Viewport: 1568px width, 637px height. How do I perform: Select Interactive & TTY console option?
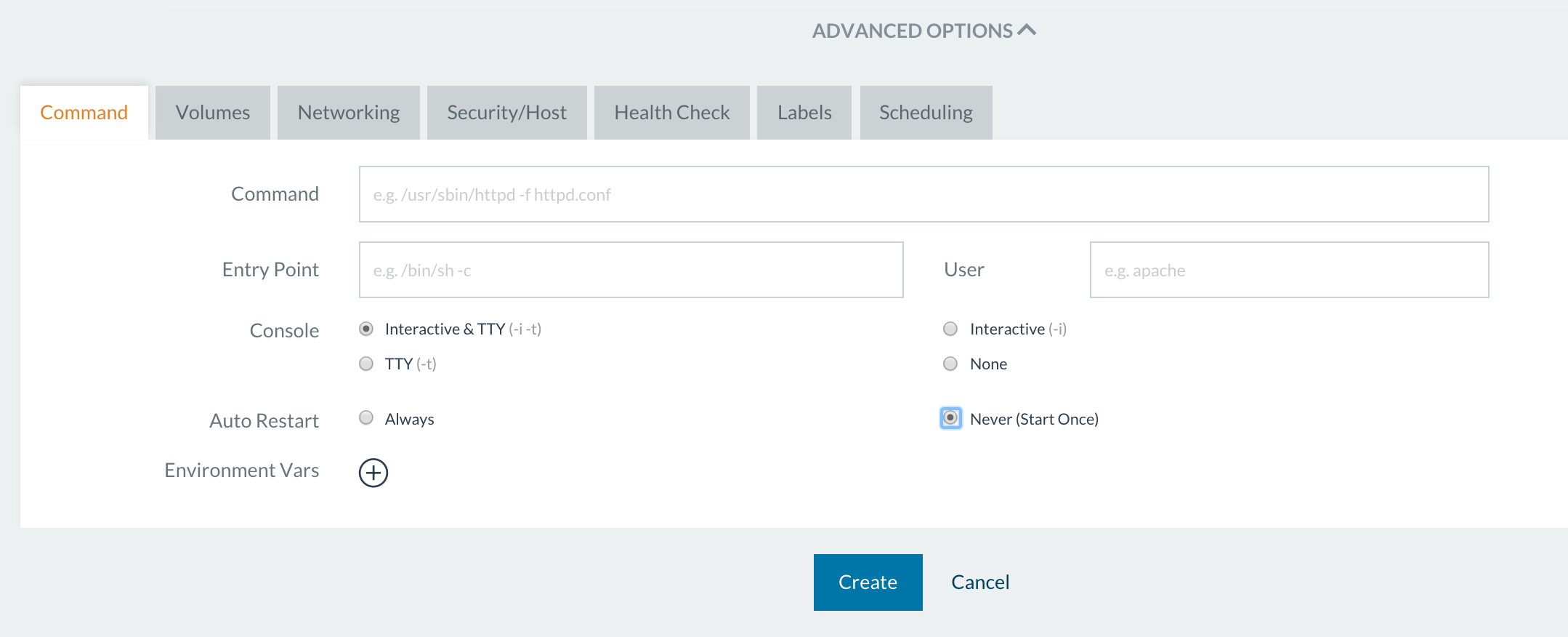[366, 329]
